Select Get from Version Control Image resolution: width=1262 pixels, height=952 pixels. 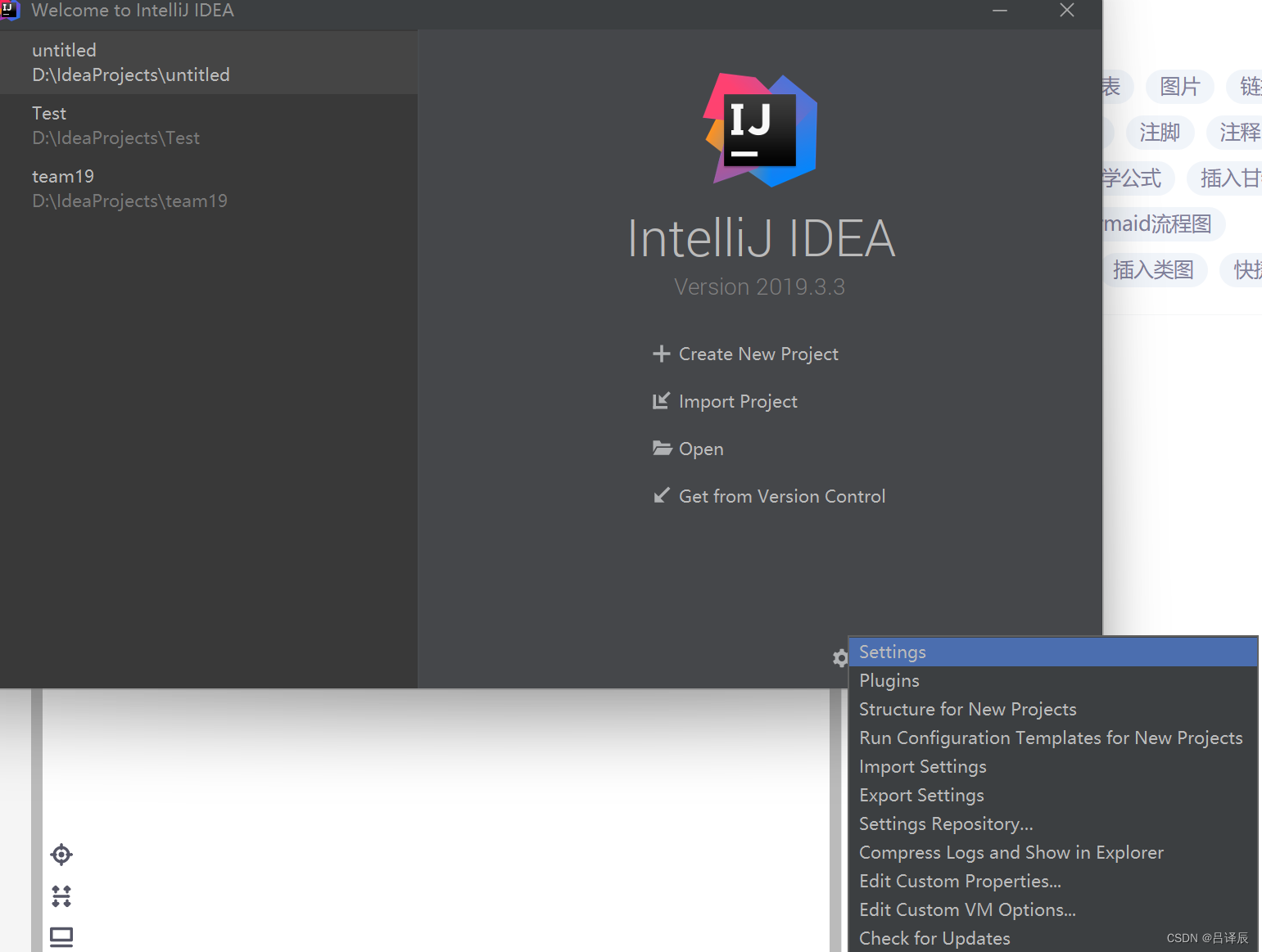click(782, 496)
